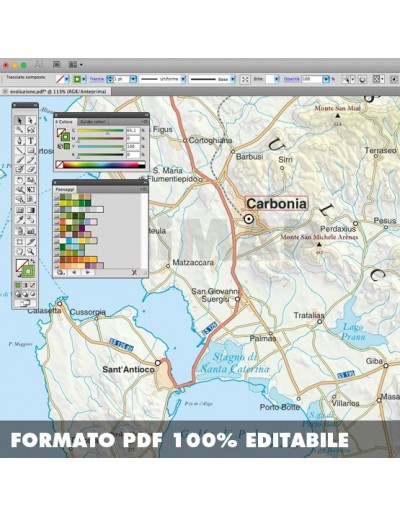Open the Arrange Documents dropdown
Image resolution: width=400 pixels, height=517 pixels.
(x=75, y=65)
